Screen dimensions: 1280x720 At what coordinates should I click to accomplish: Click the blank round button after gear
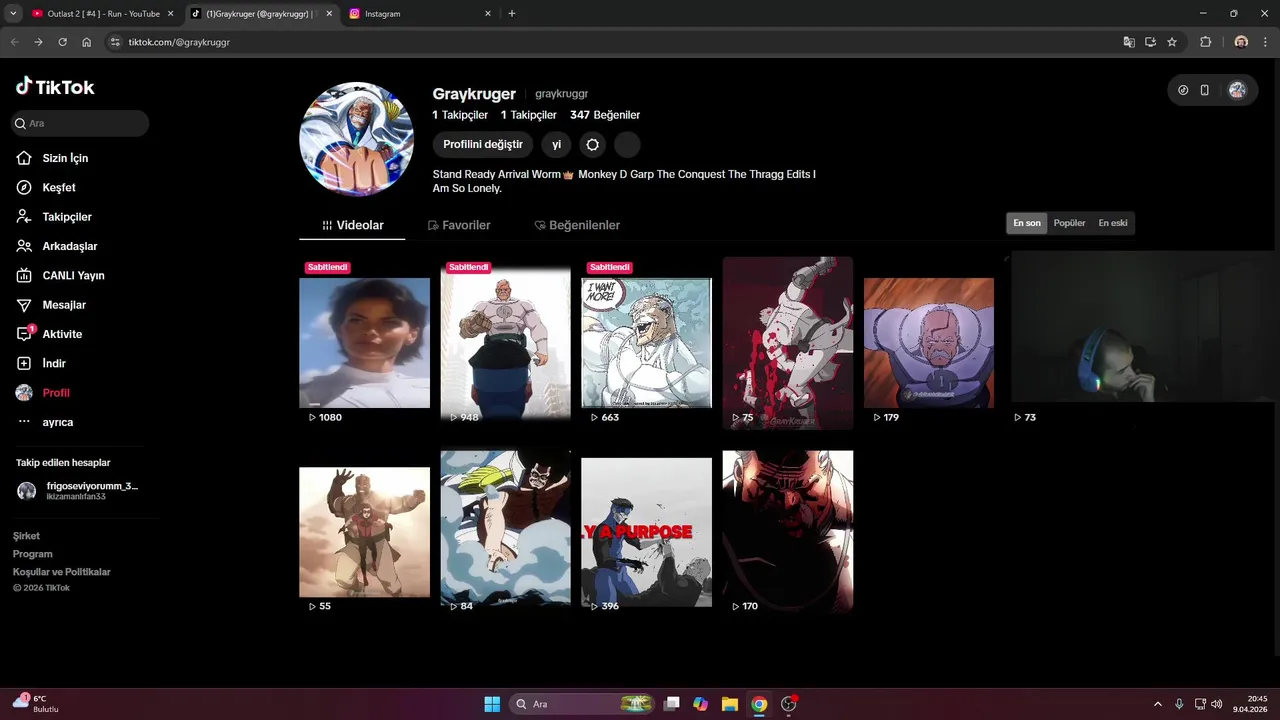627,145
